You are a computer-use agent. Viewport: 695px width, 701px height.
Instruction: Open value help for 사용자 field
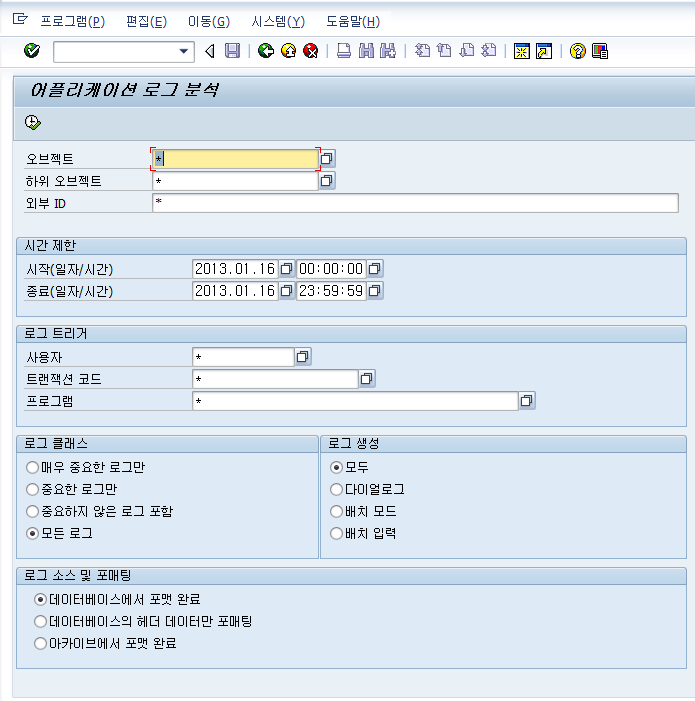point(303,357)
